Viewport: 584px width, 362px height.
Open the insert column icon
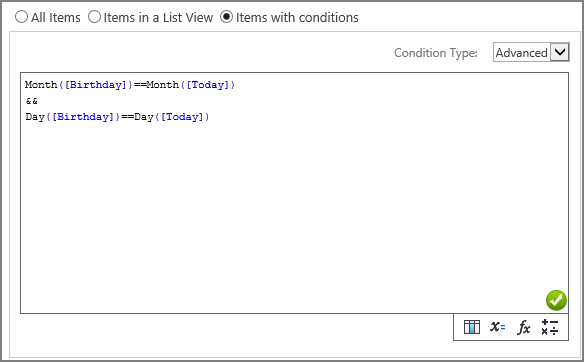[472, 327]
